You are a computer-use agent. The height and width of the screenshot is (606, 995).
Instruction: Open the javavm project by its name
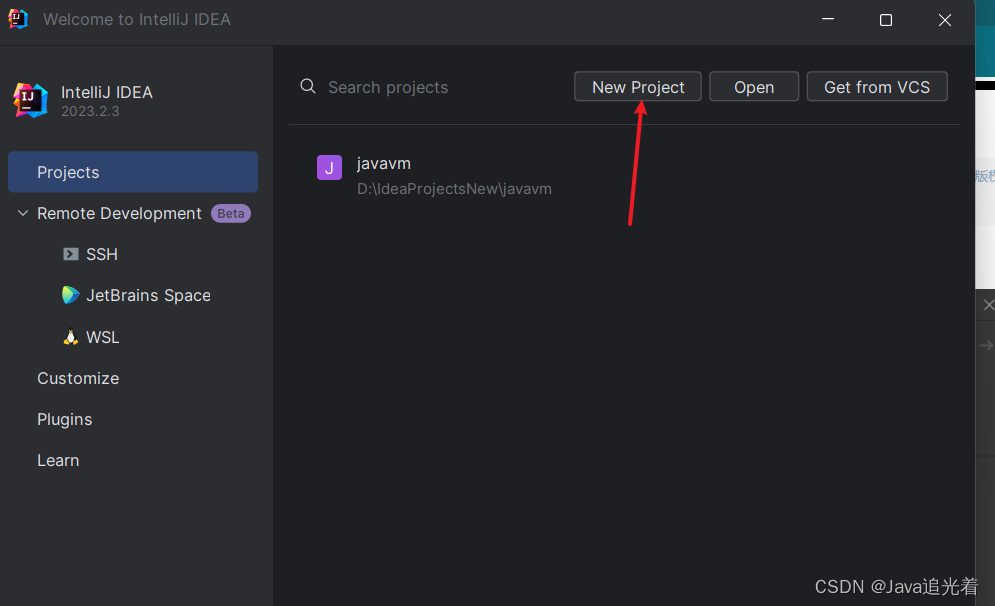[384, 163]
